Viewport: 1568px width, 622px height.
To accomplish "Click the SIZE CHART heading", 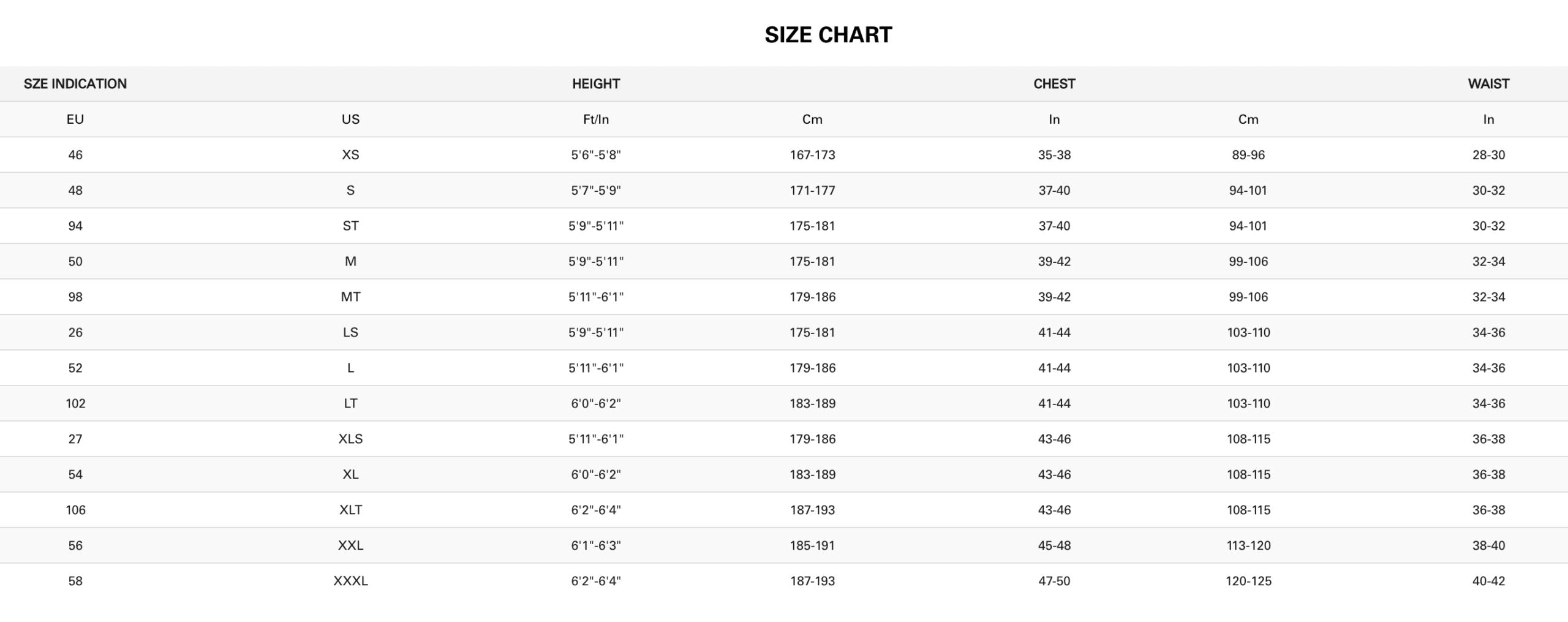I will [x=828, y=35].
